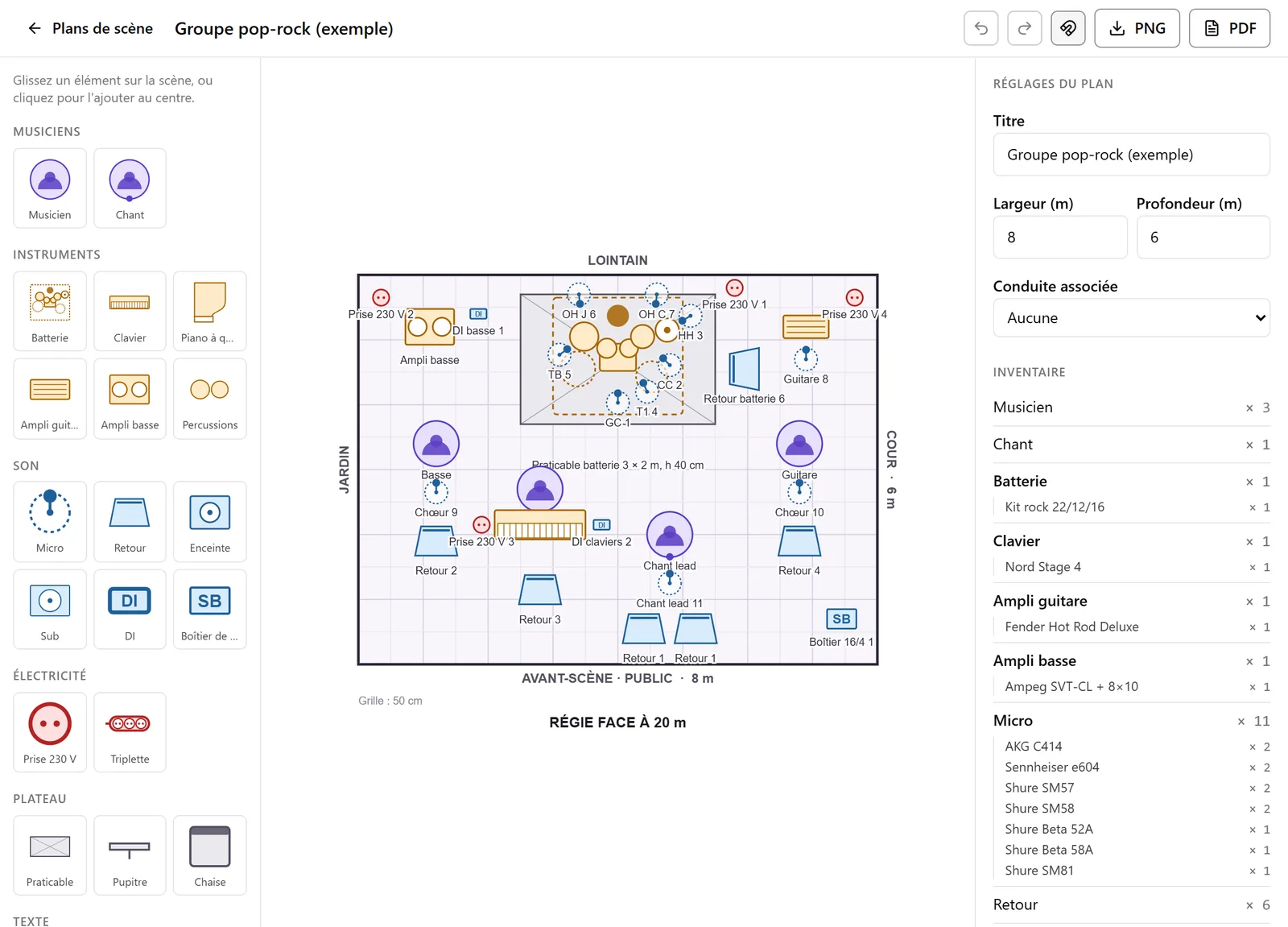
Task: Export the stage plan as PDF
Action: point(1229,28)
